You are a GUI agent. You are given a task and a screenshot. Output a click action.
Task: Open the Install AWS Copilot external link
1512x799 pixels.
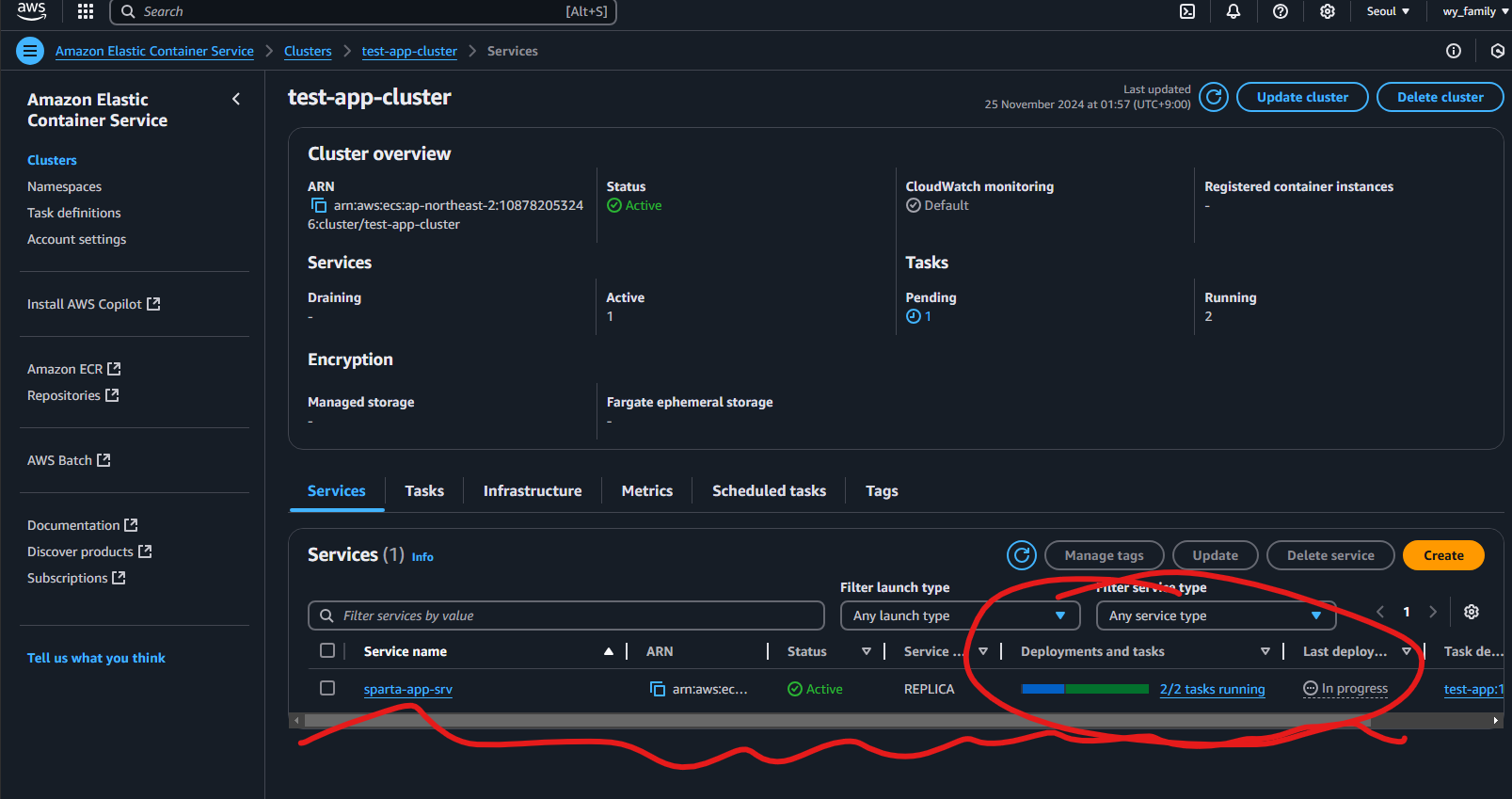pyautogui.click(x=93, y=304)
